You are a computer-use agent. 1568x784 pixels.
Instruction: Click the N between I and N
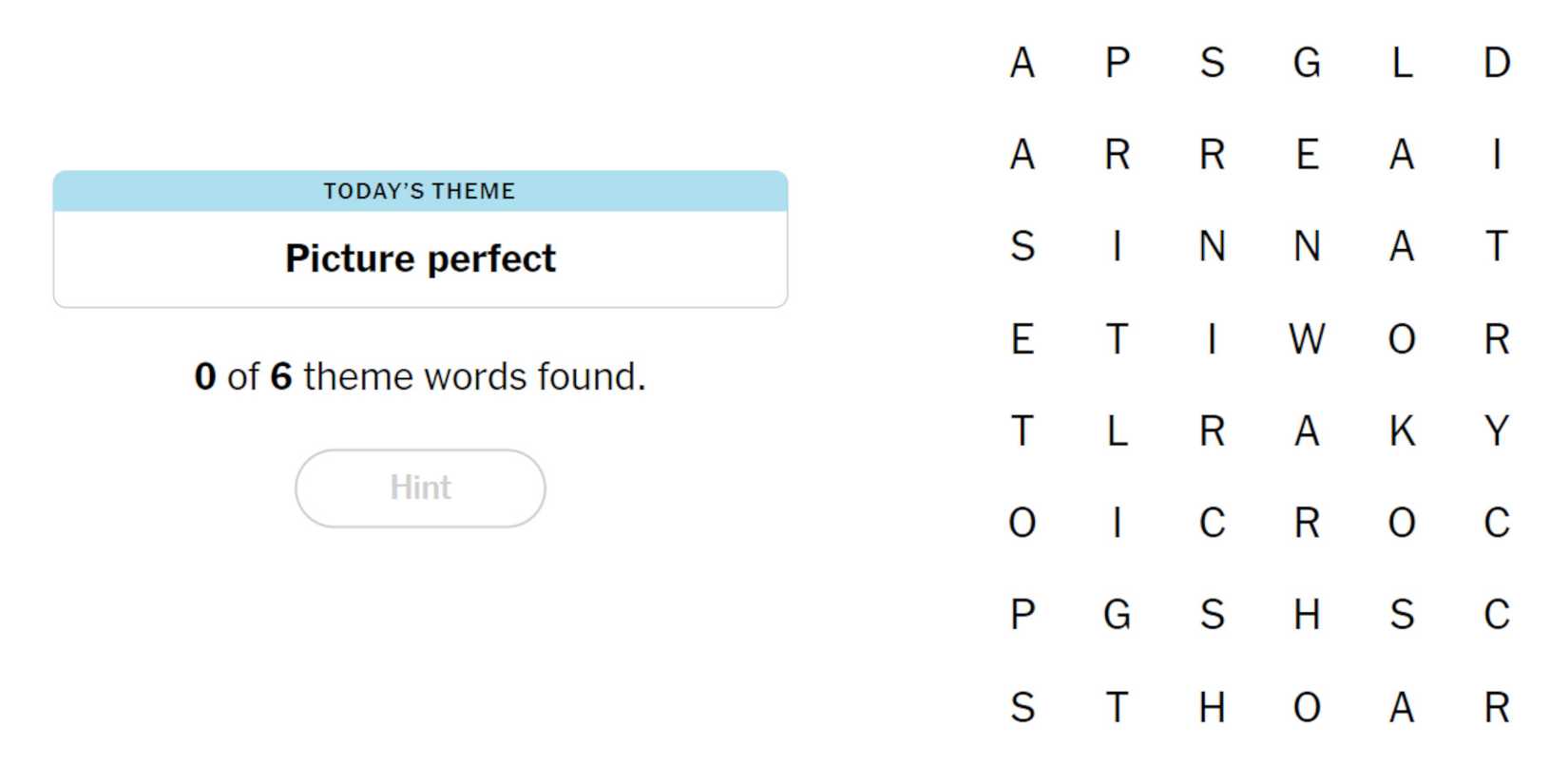tap(1212, 247)
